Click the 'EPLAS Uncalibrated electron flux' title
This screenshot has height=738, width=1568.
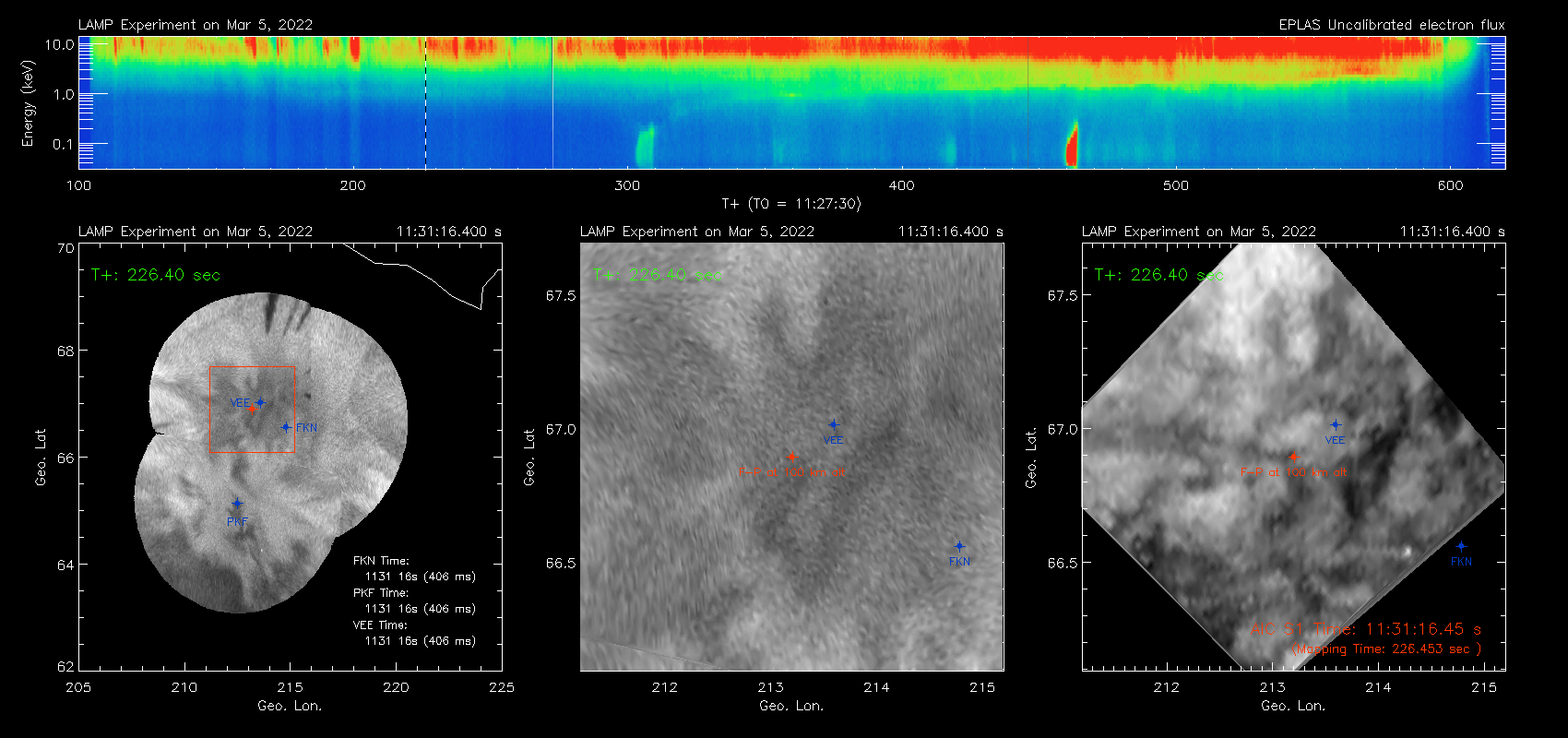pyautogui.click(x=1392, y=25)
